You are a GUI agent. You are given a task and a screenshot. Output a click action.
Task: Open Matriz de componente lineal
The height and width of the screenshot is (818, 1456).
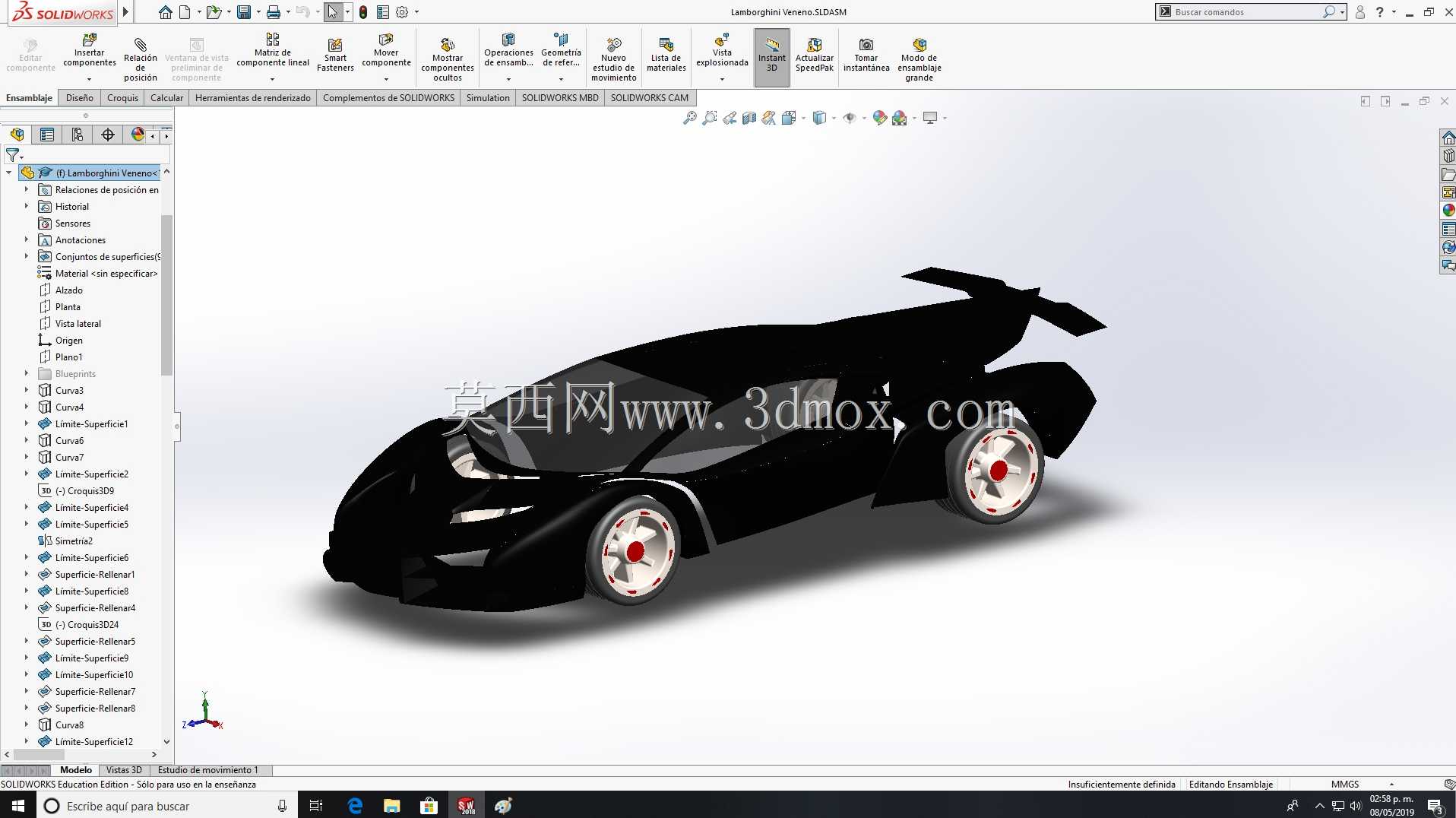(x=273, y=52)
